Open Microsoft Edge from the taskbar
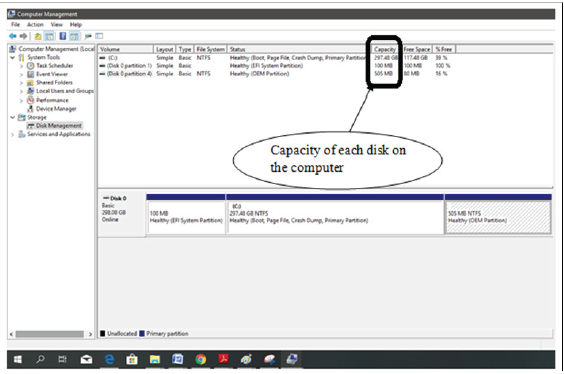The width and height of the screenshot is (564, 374). [109, 359]
